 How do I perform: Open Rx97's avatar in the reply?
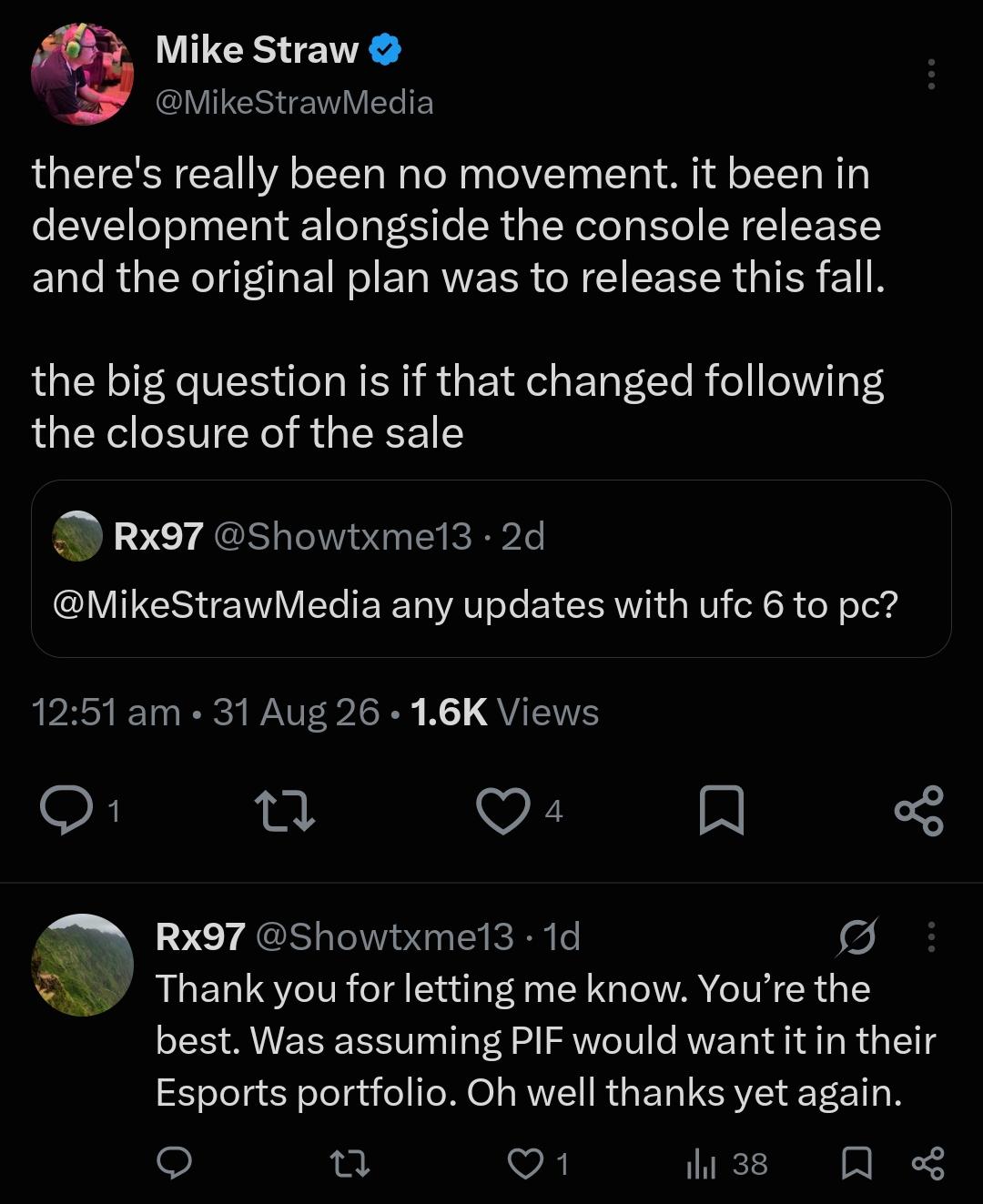point(82,965)
